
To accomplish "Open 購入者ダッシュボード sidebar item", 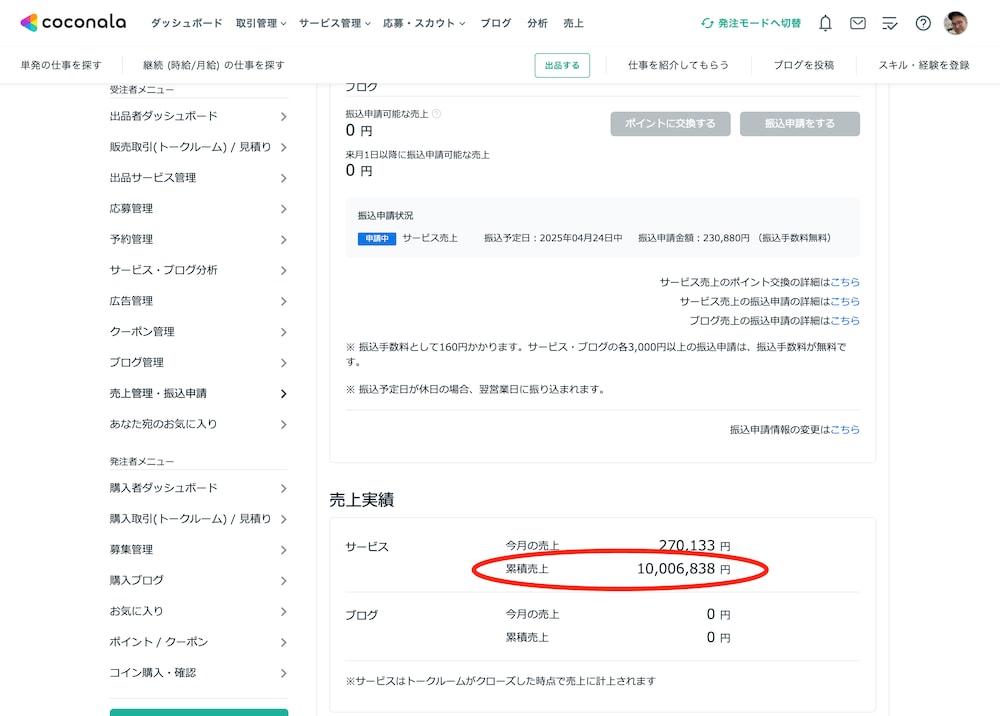I will point(198,488).
